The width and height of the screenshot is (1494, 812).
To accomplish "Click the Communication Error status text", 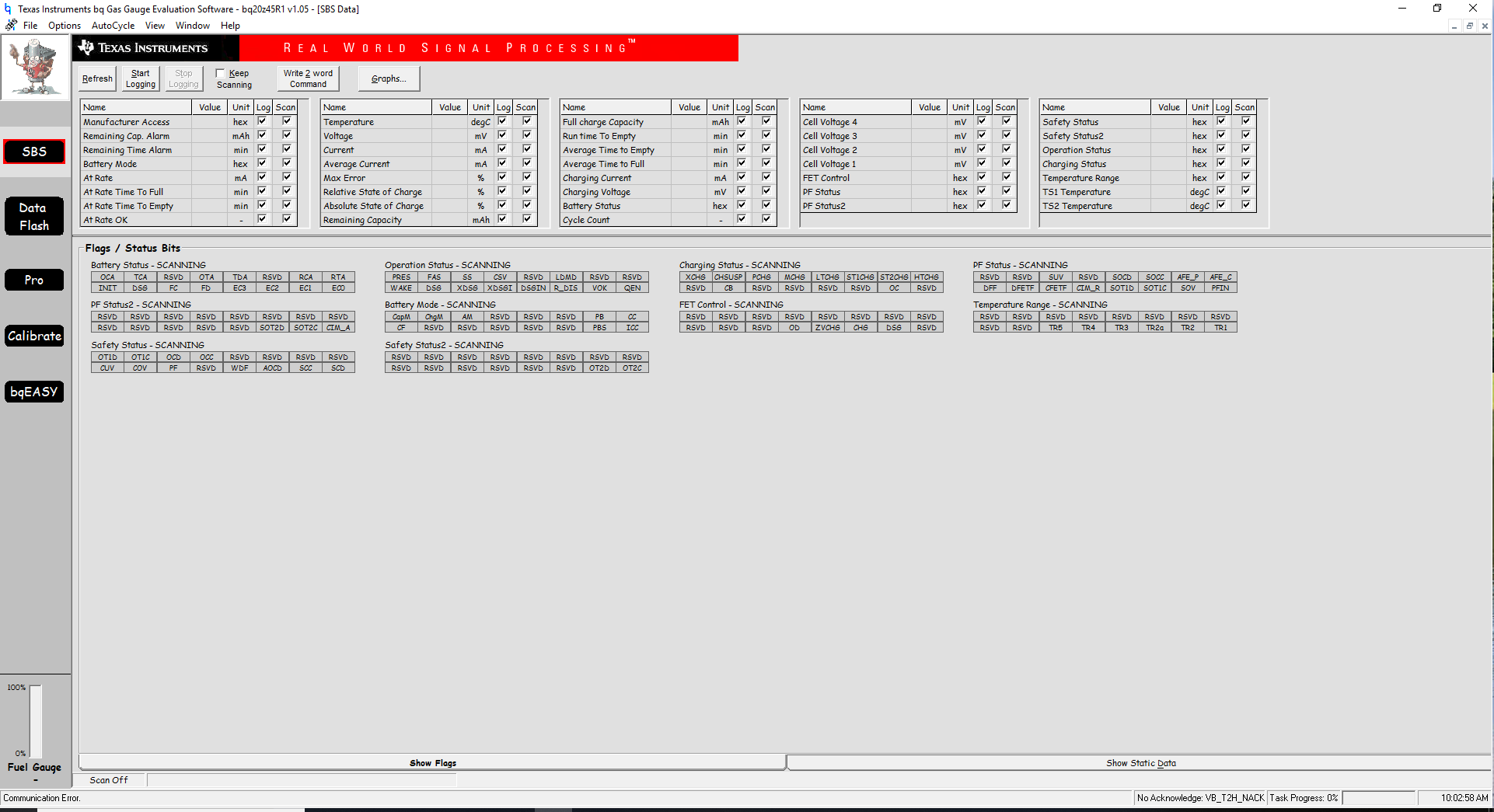I will (x=42, y=798).
